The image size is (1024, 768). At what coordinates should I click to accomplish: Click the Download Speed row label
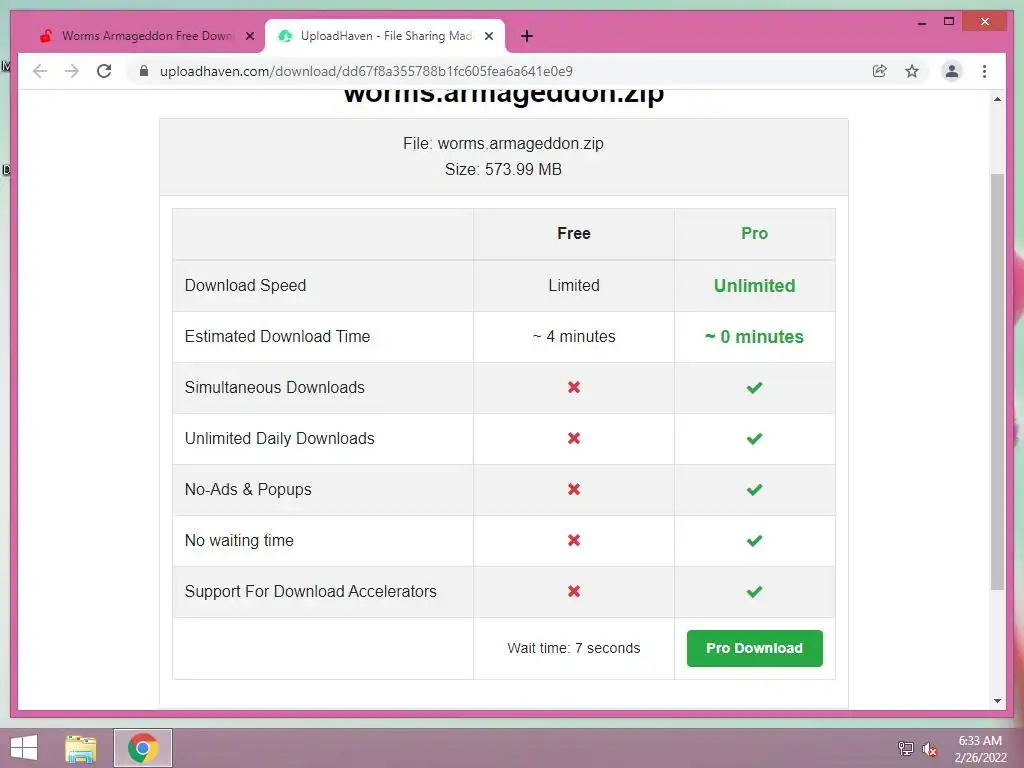click(x=245, y=285)
